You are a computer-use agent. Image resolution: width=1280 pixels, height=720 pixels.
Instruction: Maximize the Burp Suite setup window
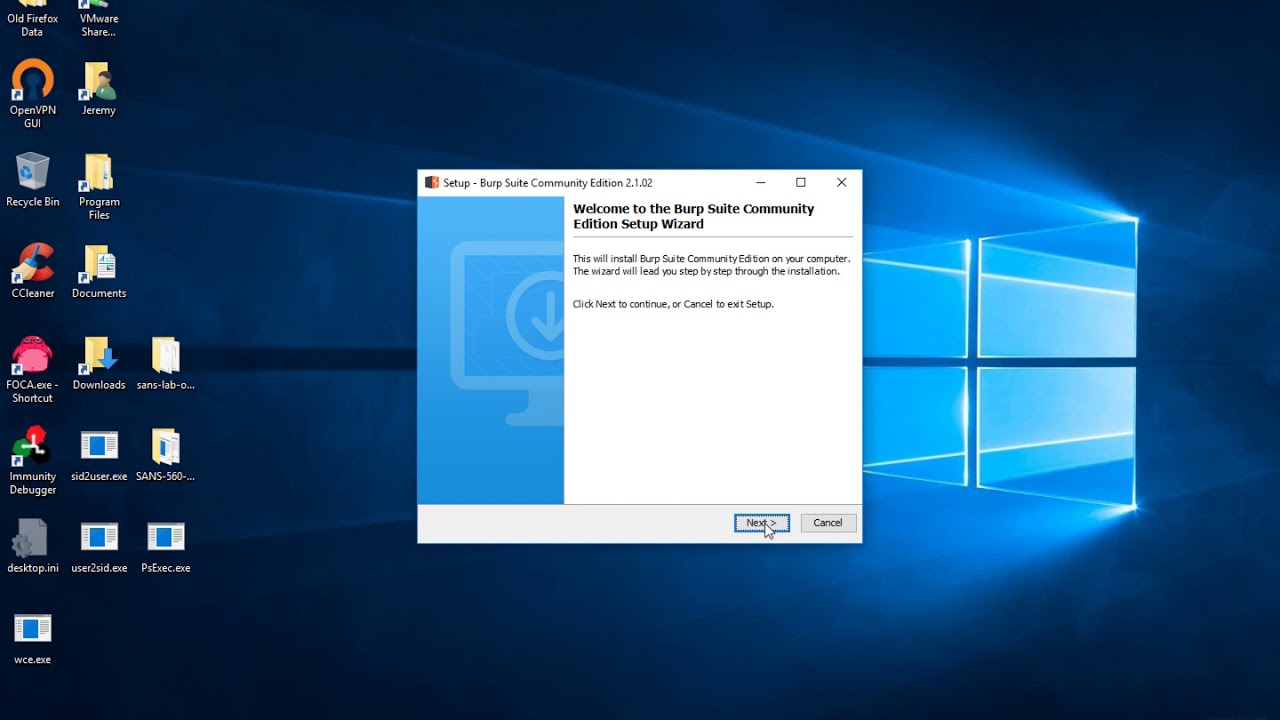pyautogui.click(x=801, y=183)
